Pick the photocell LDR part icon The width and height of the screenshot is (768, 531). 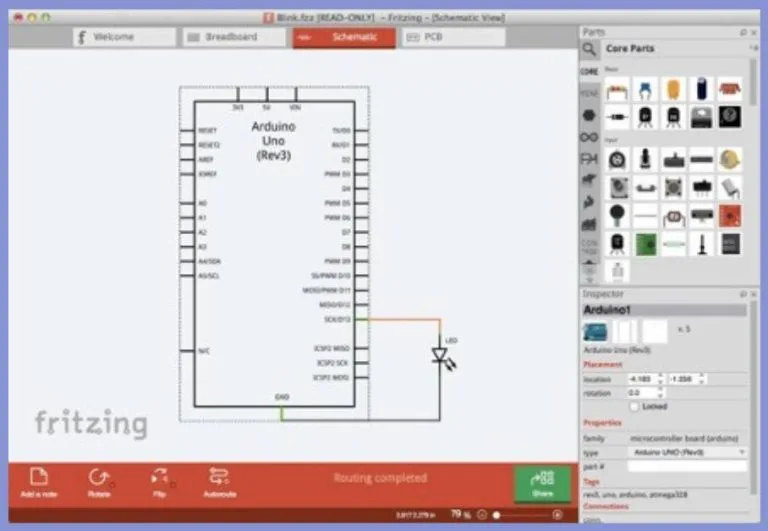(x=673, y=216)
